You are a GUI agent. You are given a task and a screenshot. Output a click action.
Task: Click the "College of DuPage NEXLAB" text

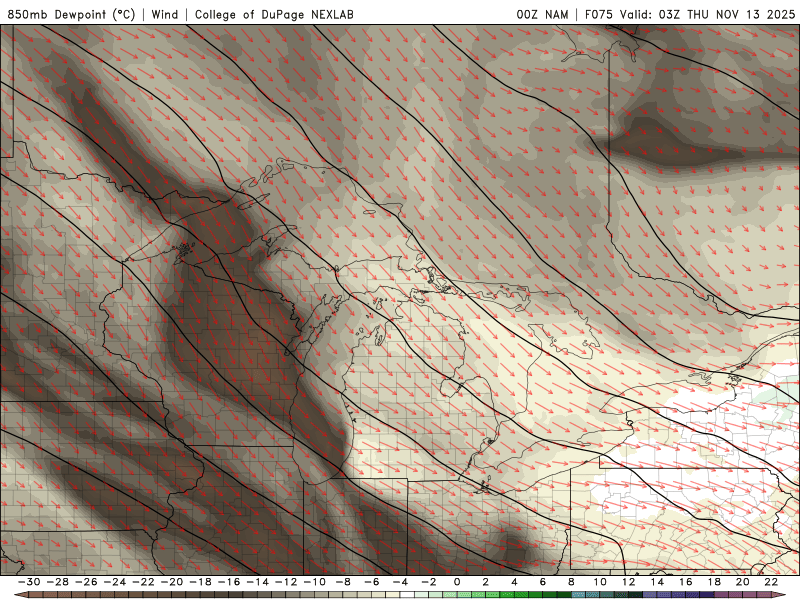tap(274, 14)
